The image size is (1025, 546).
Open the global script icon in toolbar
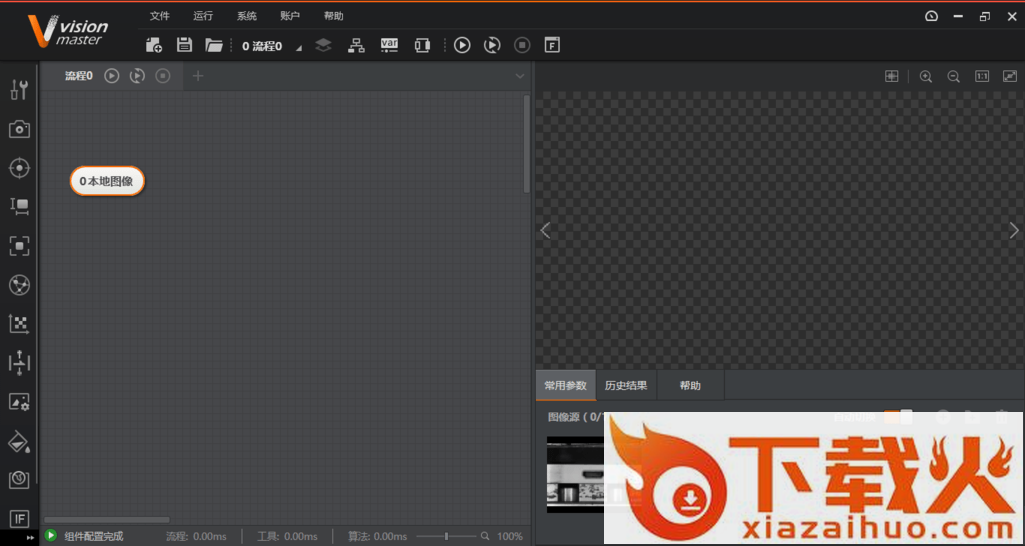click(422, 45)
